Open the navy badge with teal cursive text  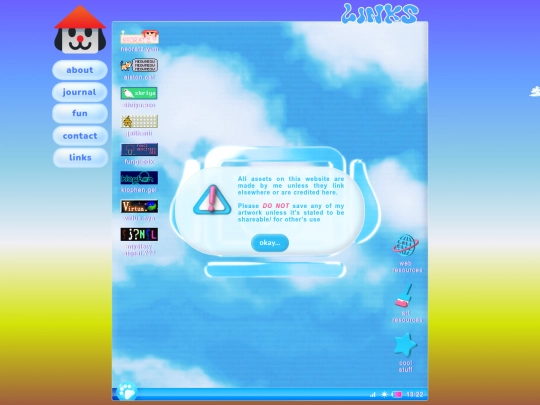coord(139,178)
